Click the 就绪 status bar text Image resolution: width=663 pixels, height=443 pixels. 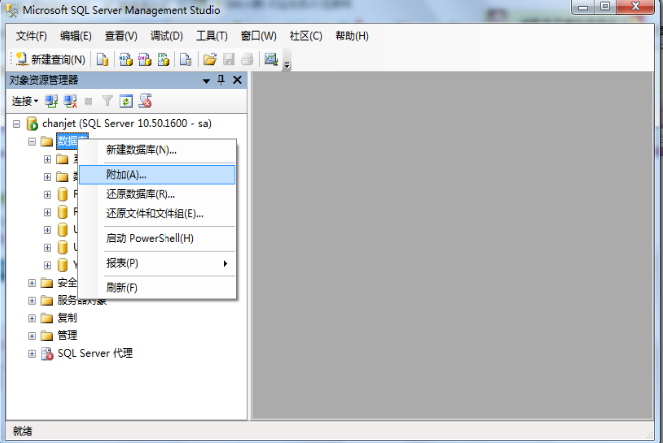coord(22,431)
